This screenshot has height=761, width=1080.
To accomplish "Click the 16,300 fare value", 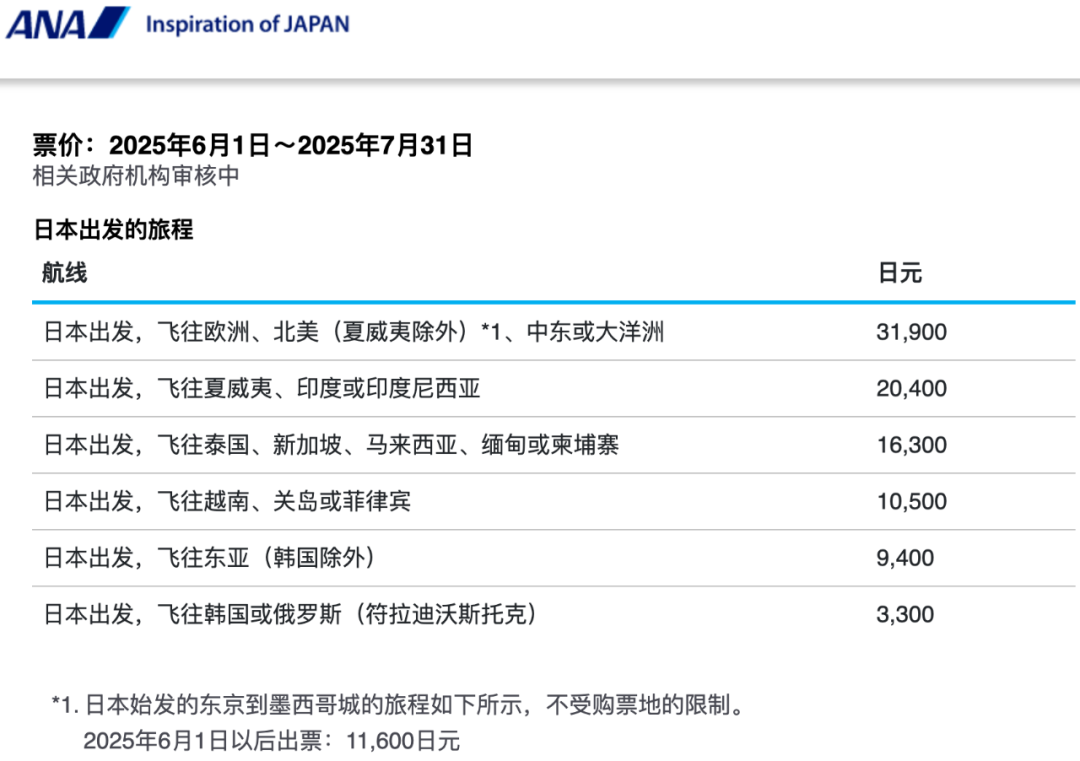I will [911, 445].
